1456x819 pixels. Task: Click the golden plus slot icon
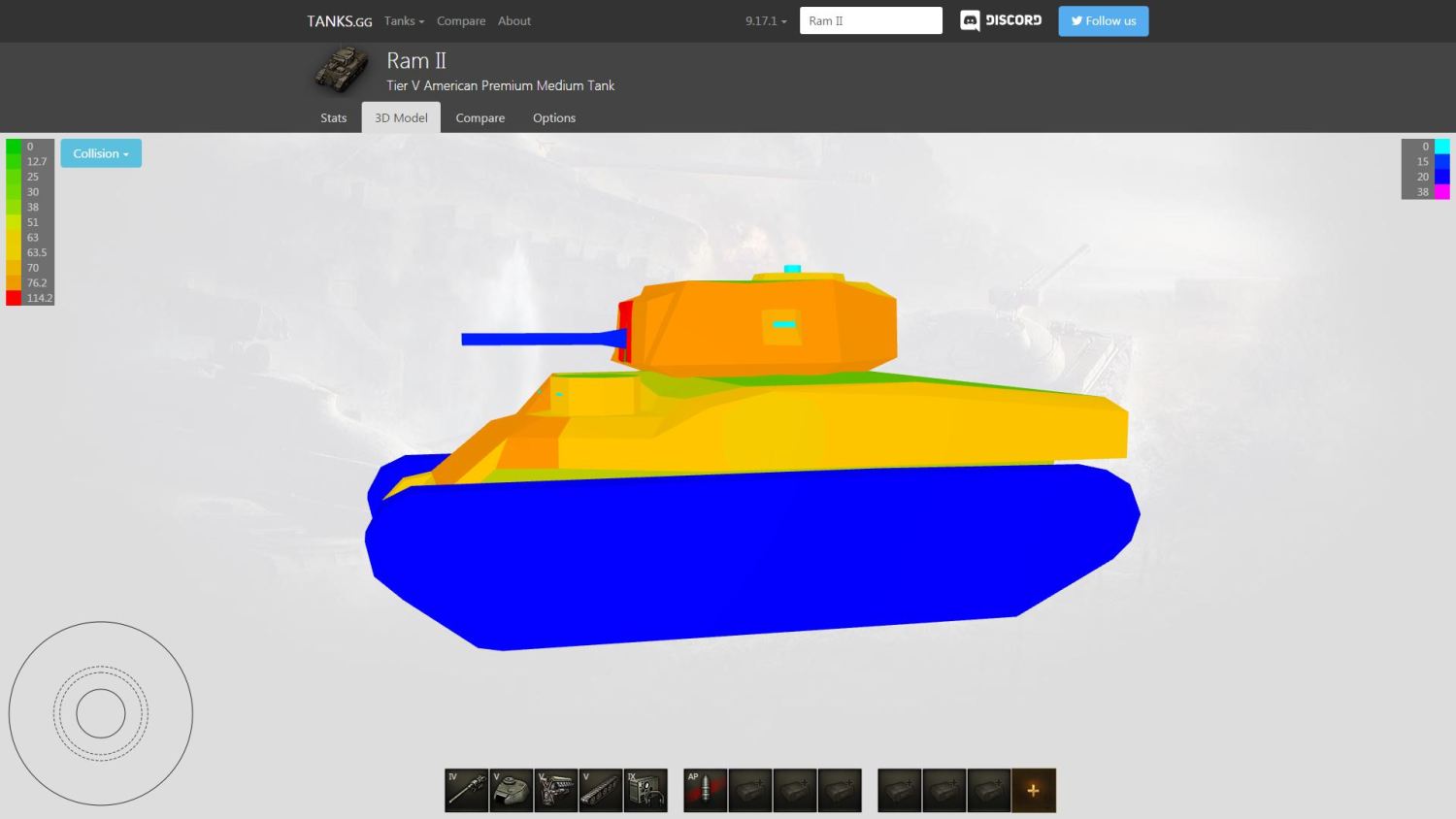1033,791
